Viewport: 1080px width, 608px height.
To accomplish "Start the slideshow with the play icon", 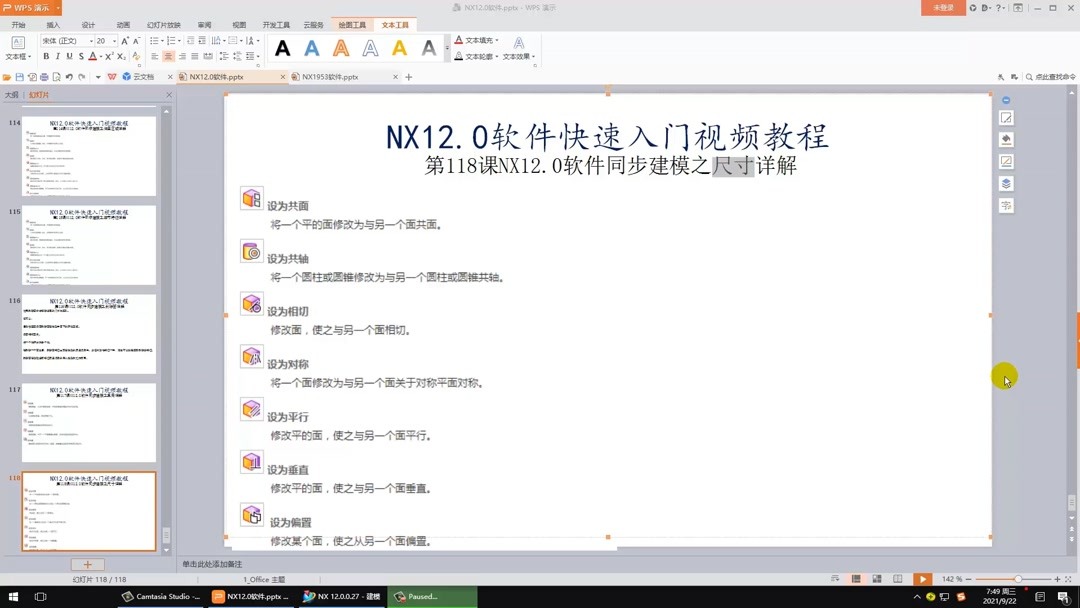I will click(x=922, y=578).
